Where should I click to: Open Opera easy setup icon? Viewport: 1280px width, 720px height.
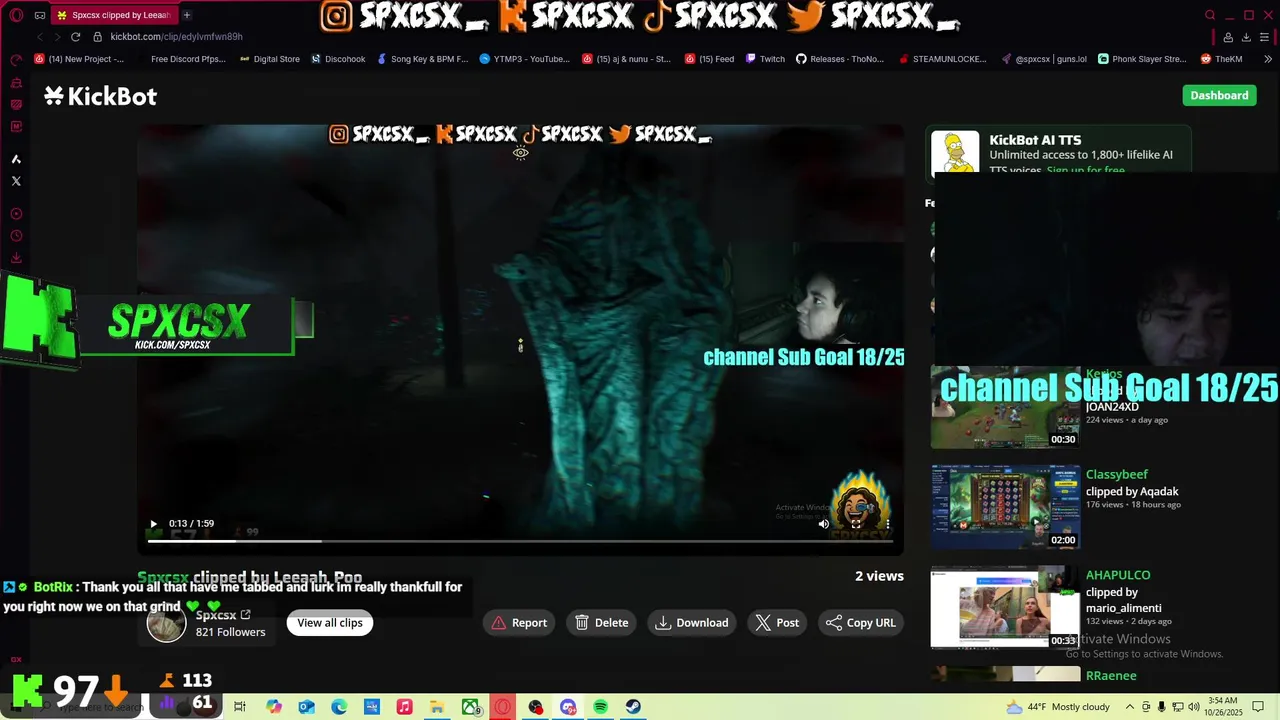point(1265,37)
